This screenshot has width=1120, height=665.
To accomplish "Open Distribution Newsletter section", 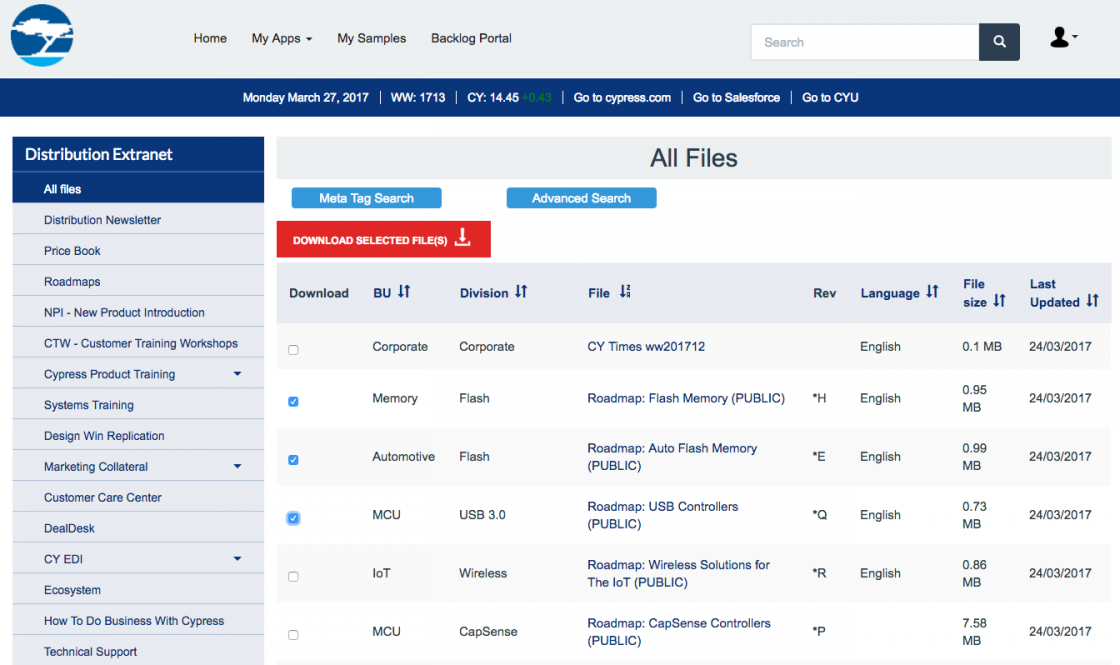I will pos(138,220).
